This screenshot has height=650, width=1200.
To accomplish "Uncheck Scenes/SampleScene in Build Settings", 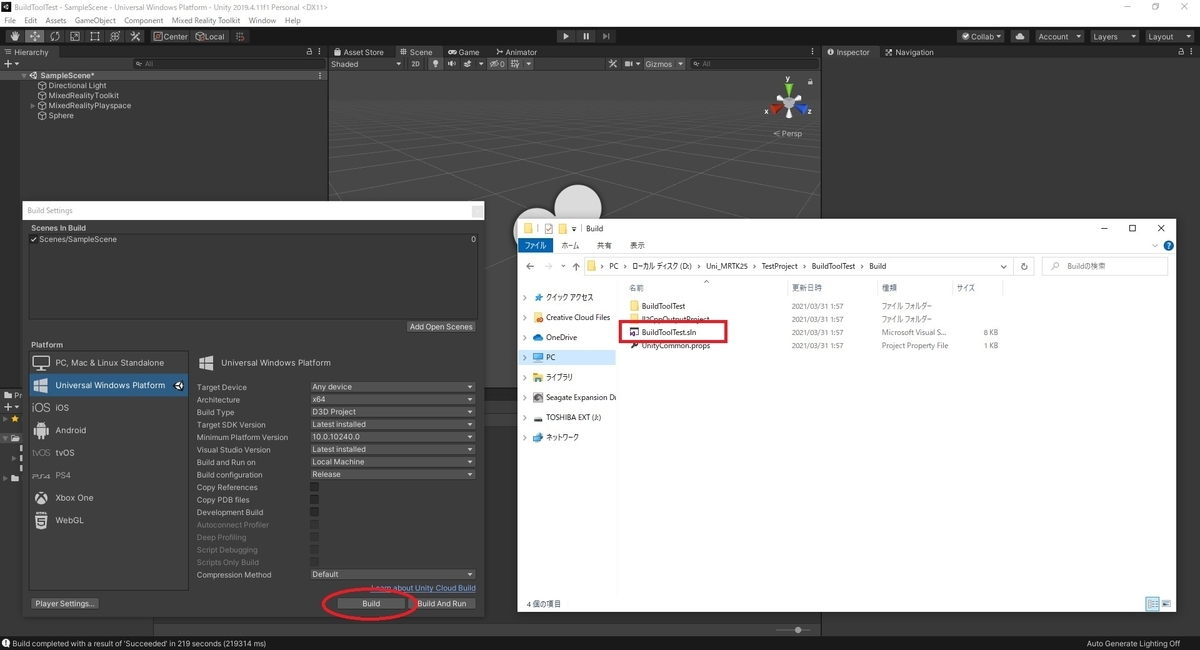I will click(35, 240).
